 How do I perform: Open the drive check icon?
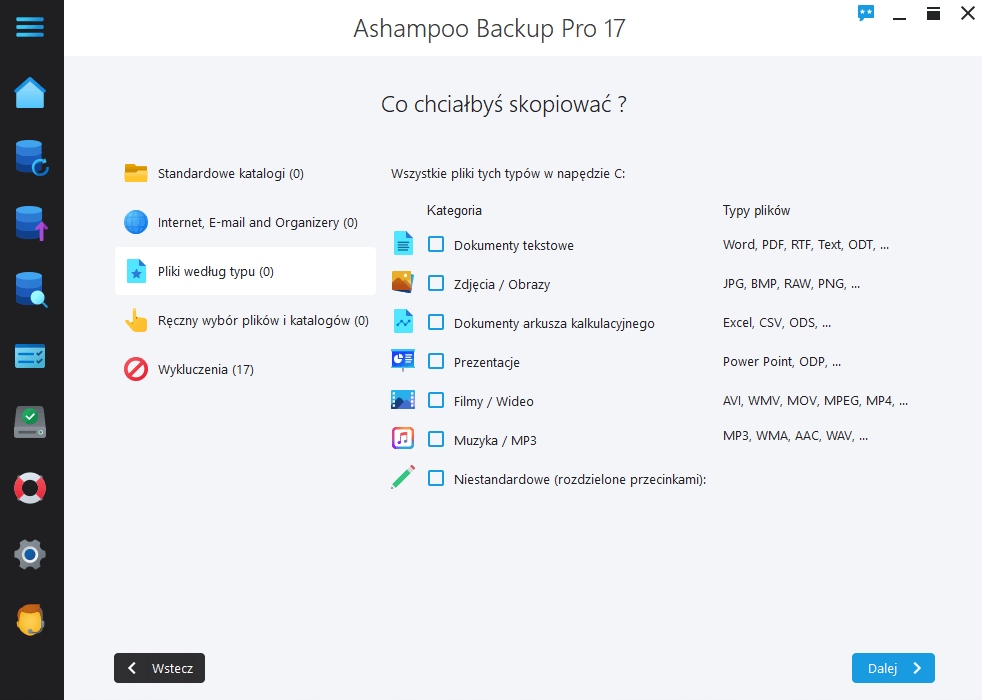(x=30, y=422)
